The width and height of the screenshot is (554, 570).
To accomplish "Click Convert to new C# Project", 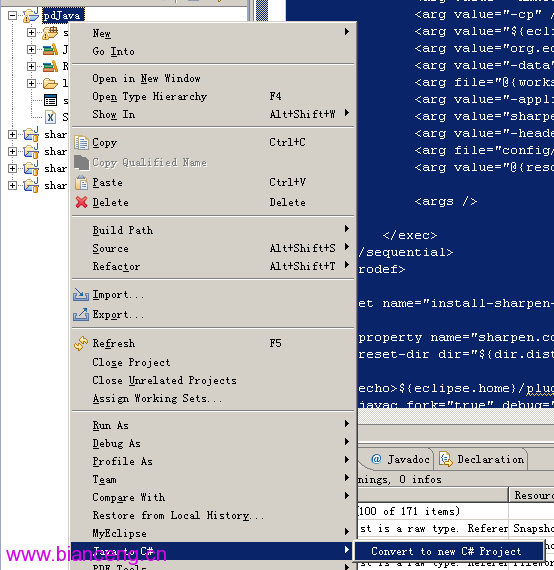I will (449, 551).
